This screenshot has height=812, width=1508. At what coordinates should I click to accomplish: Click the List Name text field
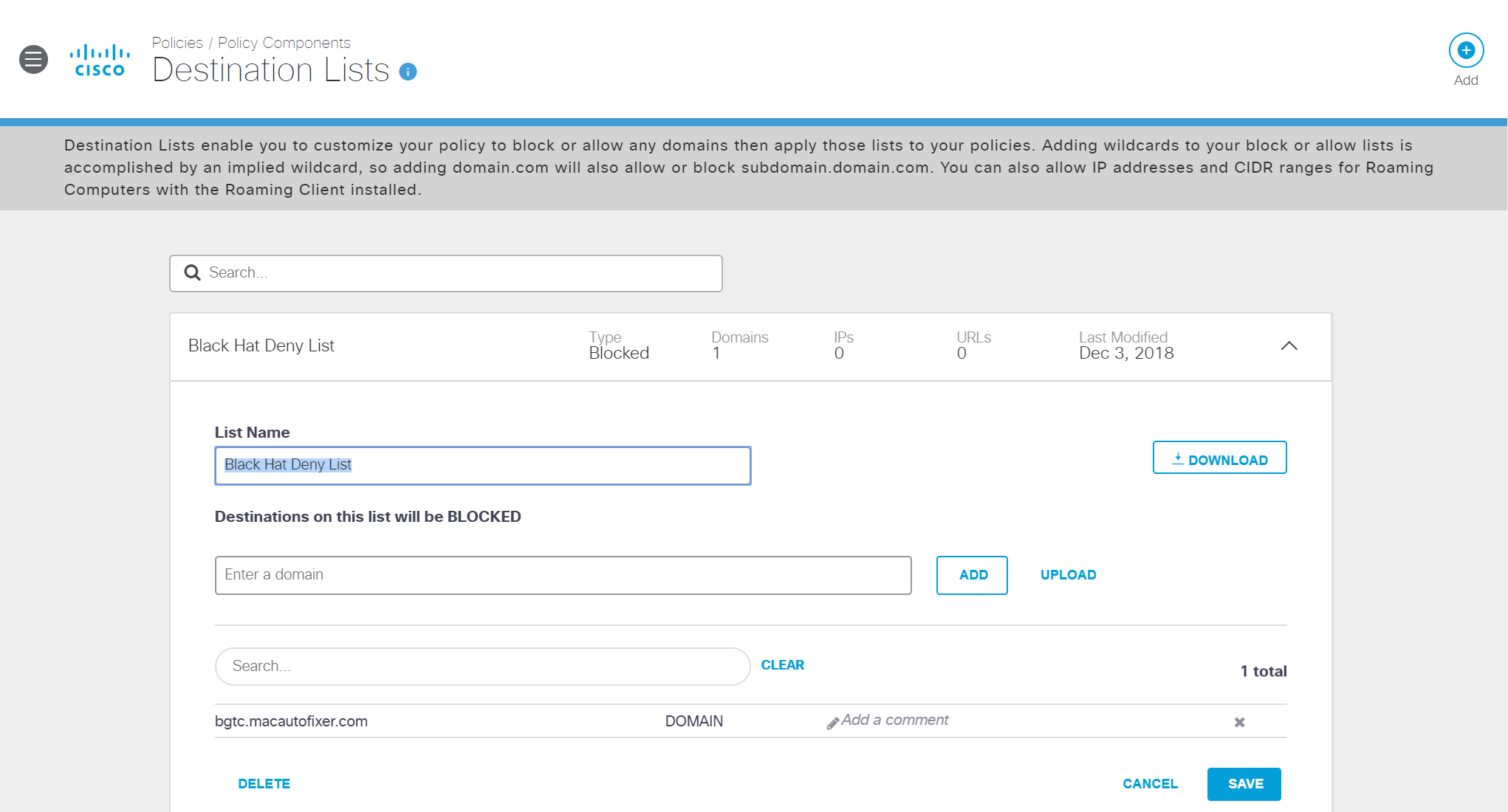tap(482, 465)
